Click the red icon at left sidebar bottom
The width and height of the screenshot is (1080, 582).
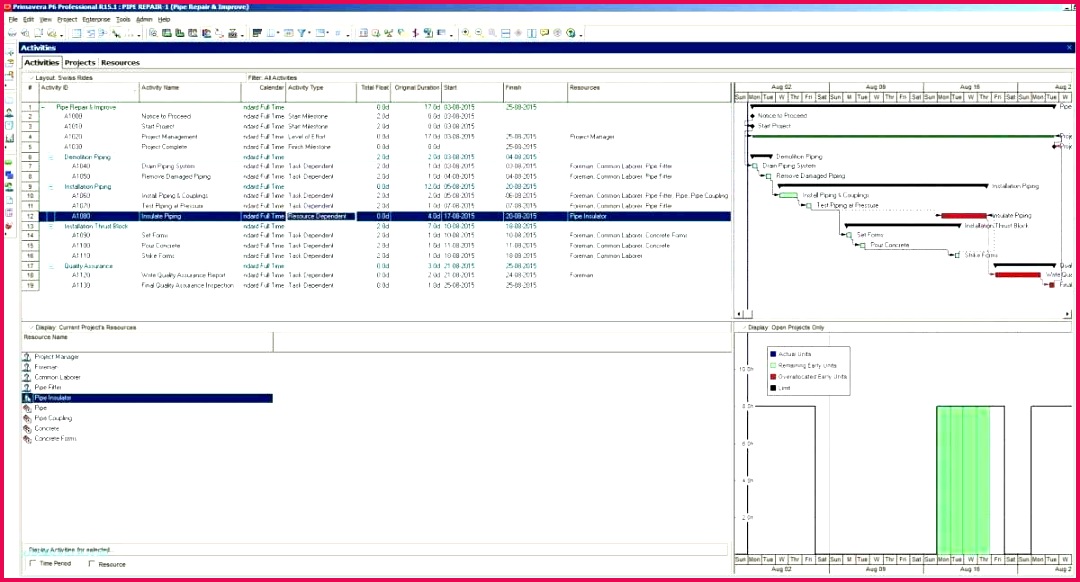coord(10,225)
